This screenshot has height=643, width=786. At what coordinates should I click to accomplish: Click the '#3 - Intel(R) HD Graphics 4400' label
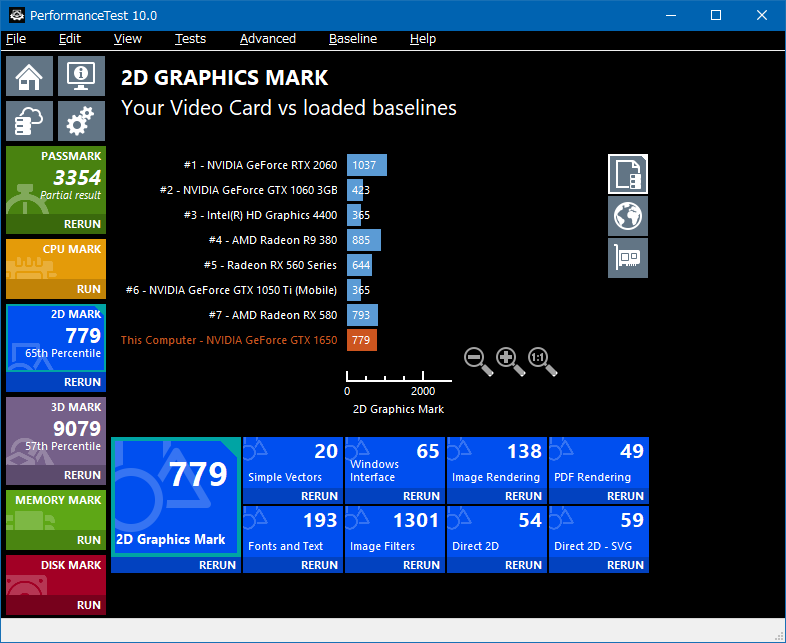tap(260, 215)
